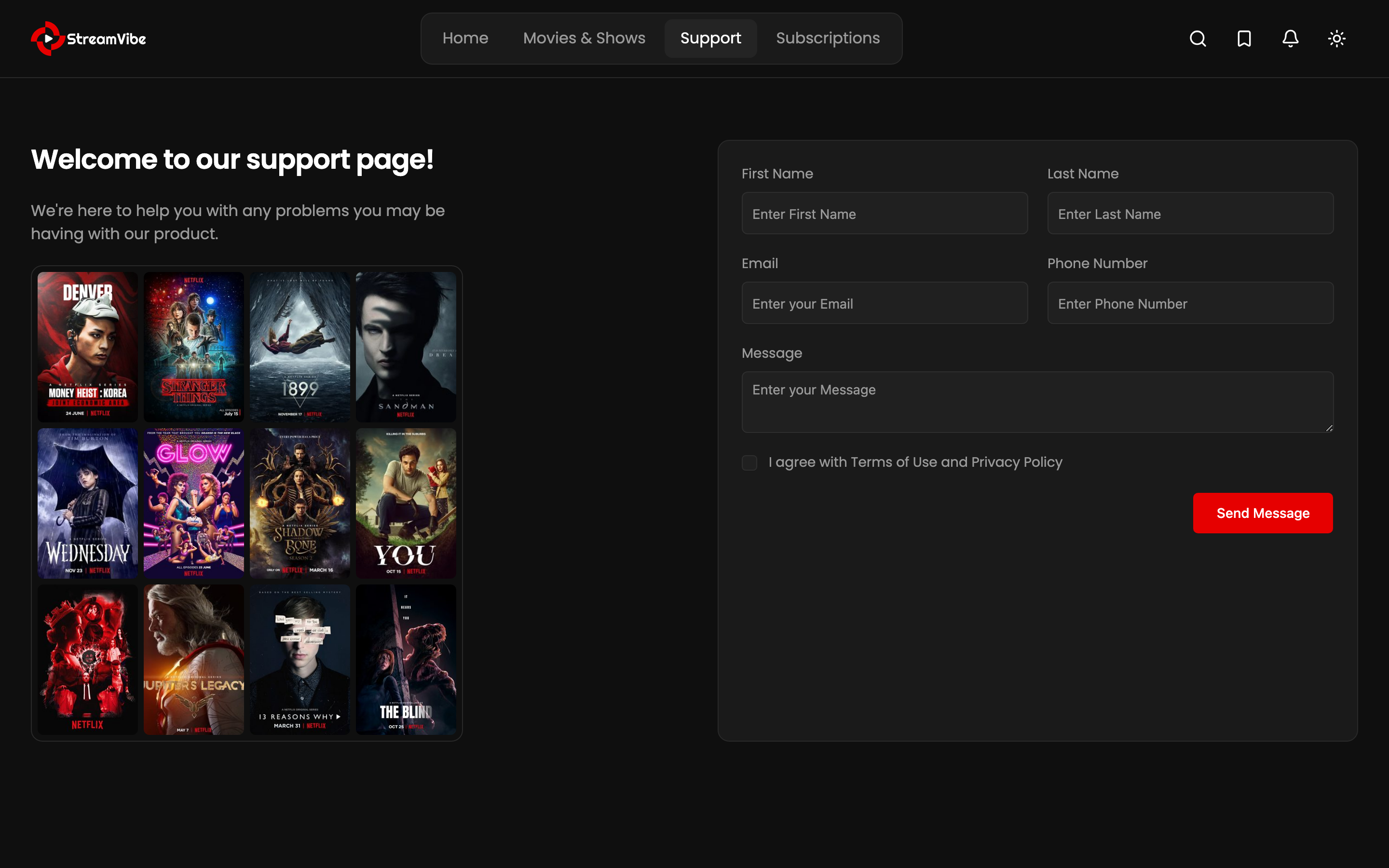The image size is (1389, 868).
Task: Click the 'Message' field label
Action: (x=771, y=353)
